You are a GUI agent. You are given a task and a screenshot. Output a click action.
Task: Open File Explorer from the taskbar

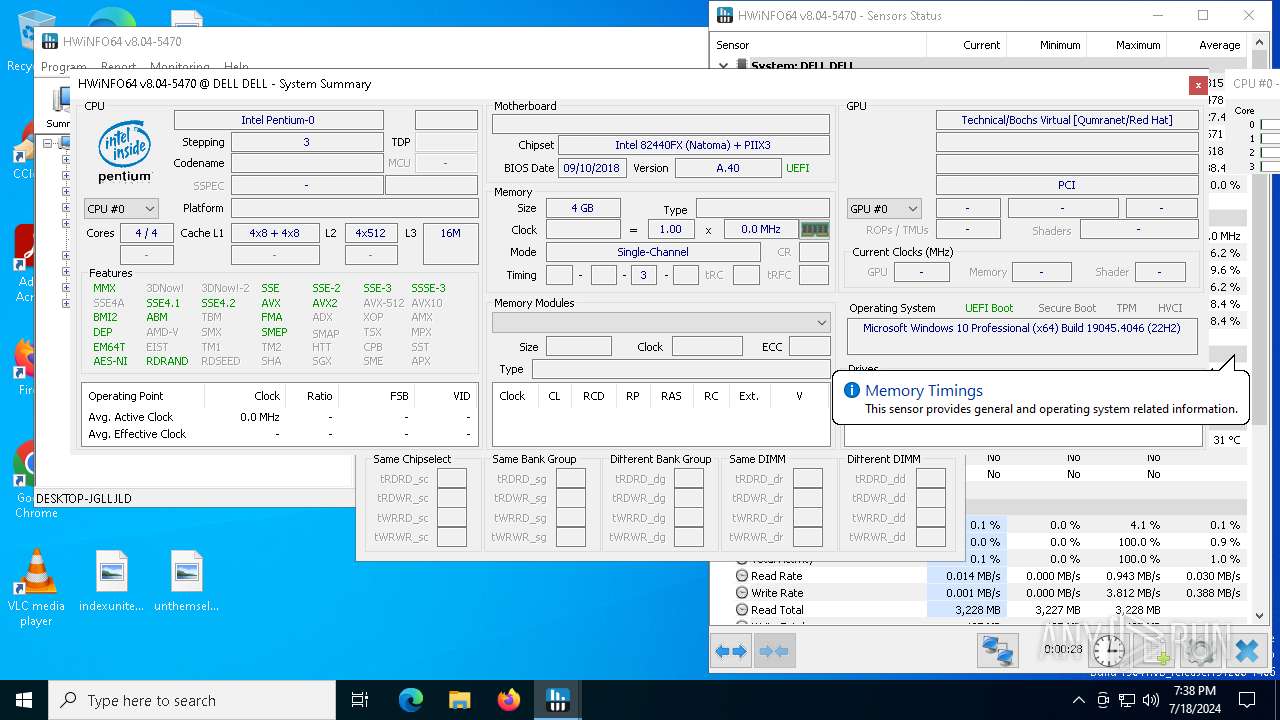point(459,700)
